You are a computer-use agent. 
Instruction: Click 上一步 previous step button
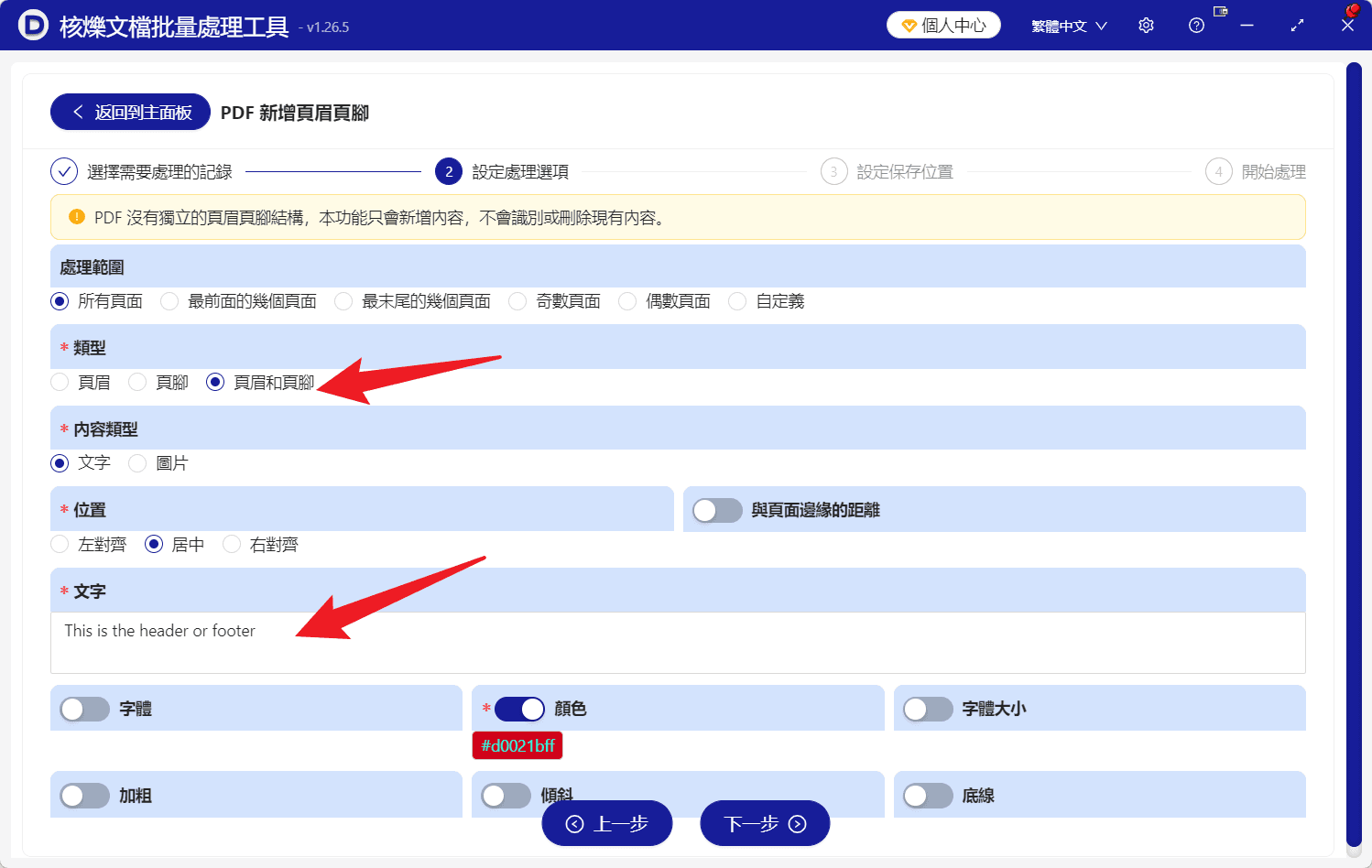pos(607,823)
